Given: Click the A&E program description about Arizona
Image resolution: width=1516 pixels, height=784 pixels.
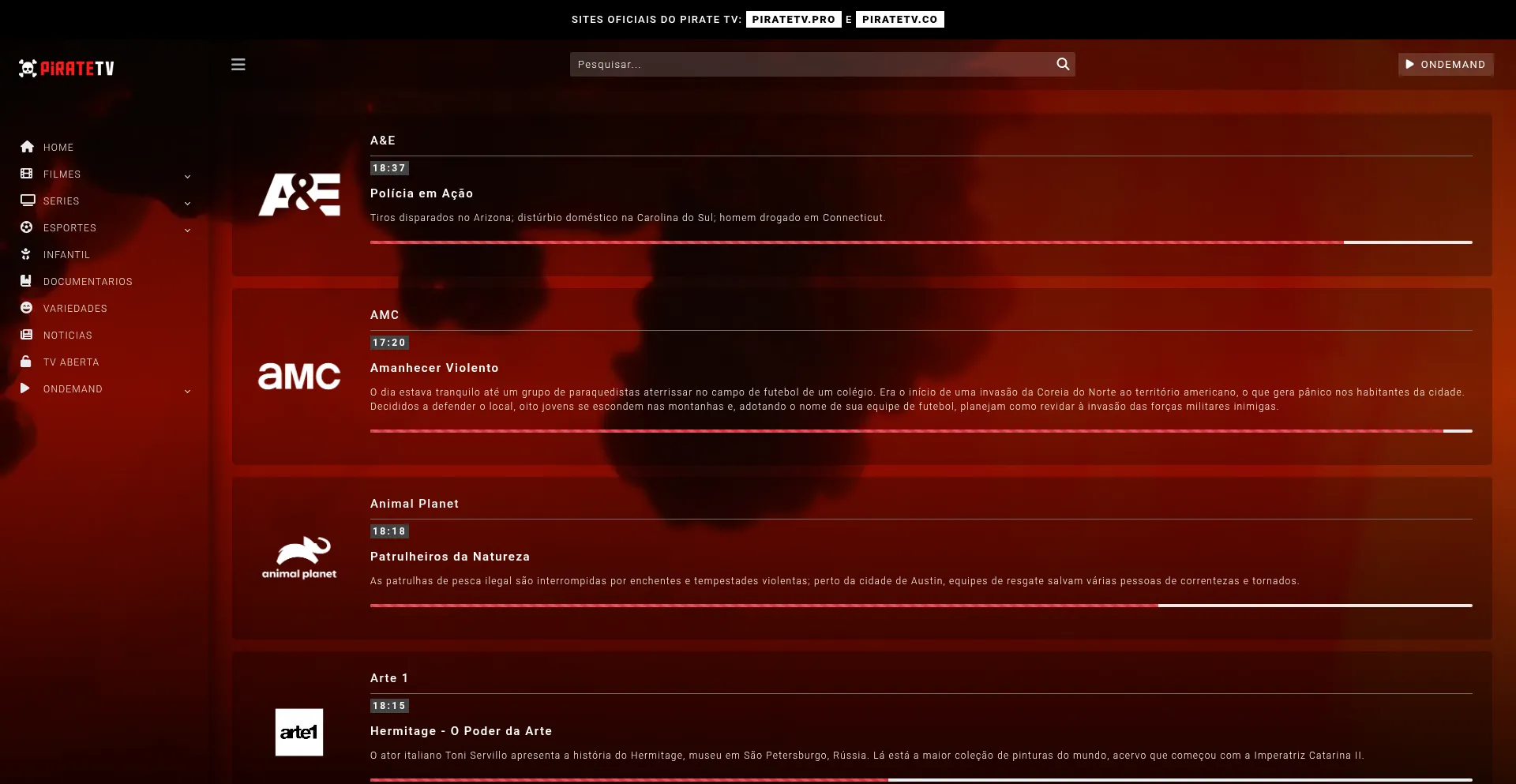Looking at the screenshot, I should [x=628, y=218].
